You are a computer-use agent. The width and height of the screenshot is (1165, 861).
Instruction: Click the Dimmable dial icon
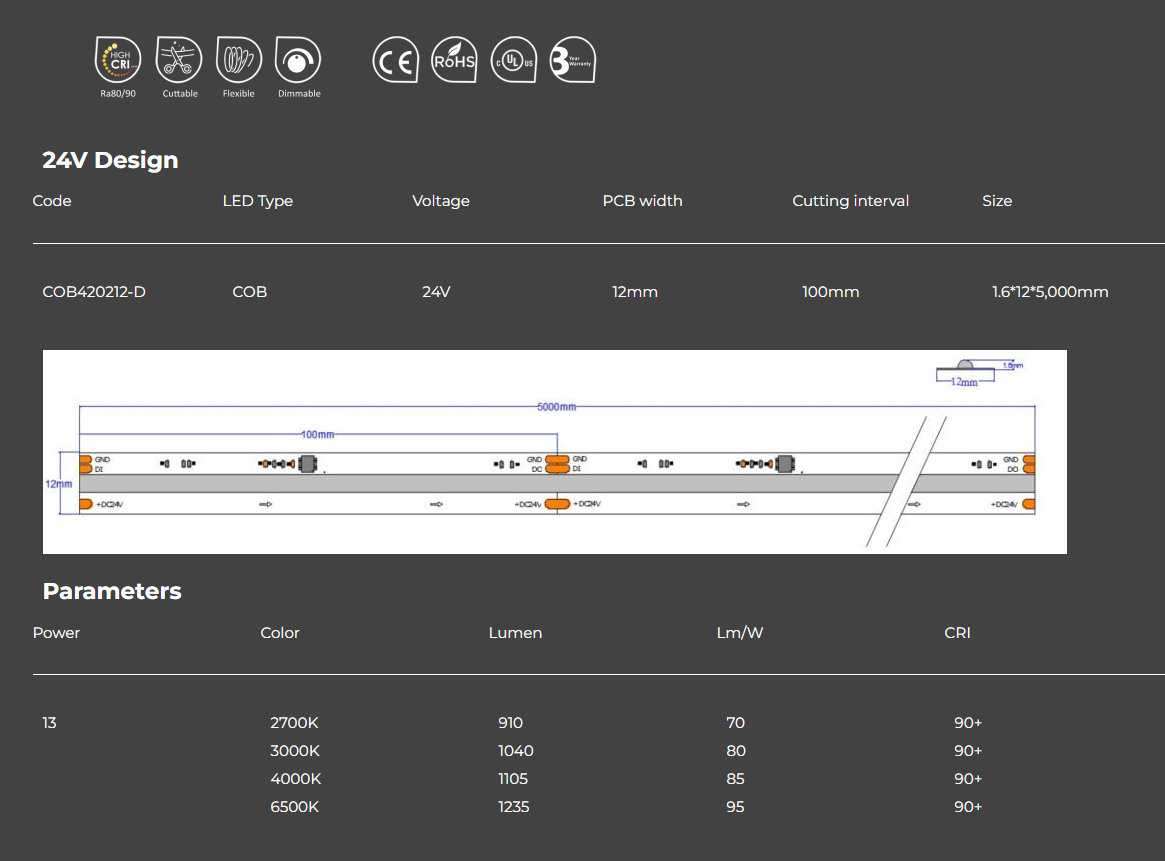coord(298,61)
